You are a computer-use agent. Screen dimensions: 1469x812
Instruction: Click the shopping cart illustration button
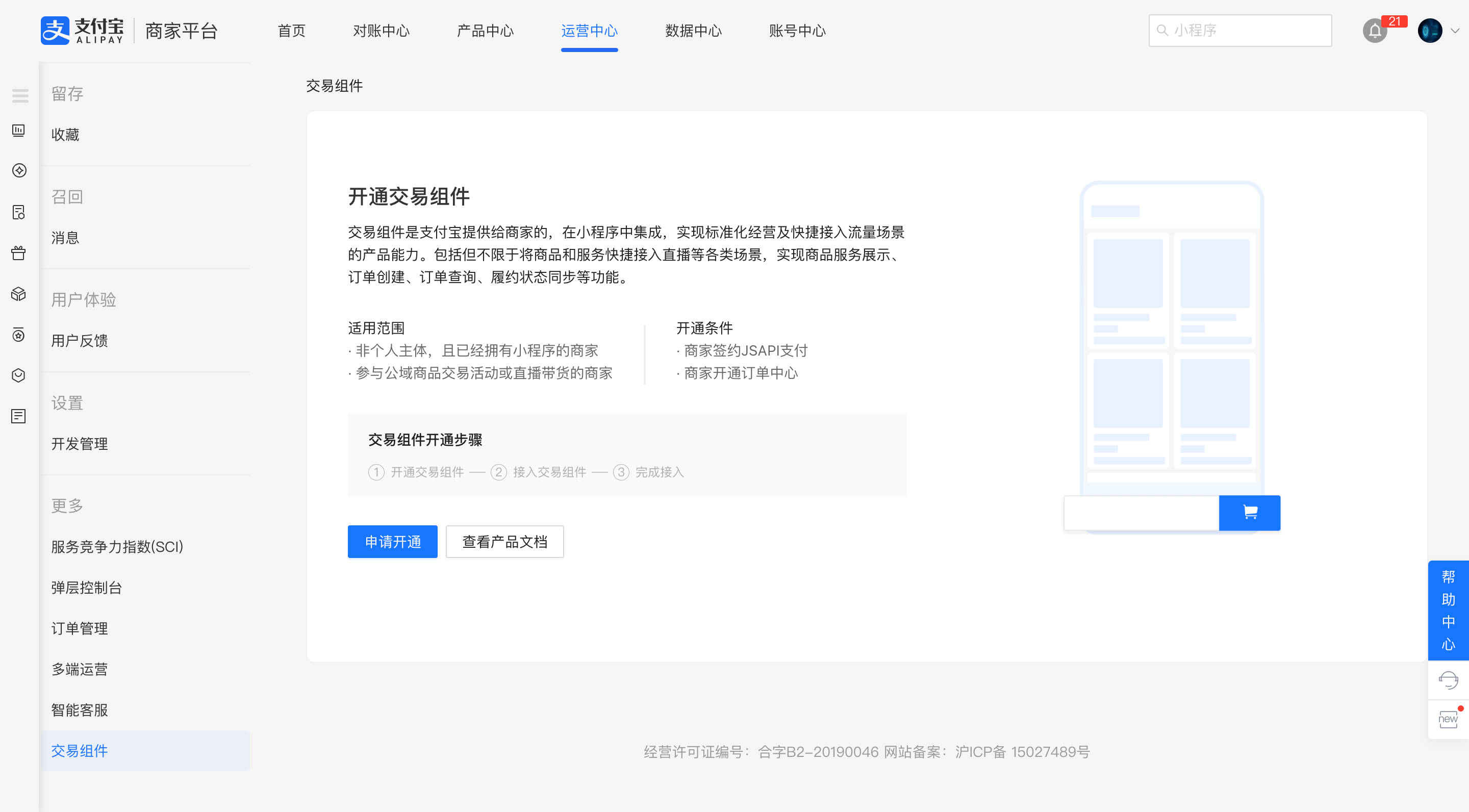pos(1250,513)
